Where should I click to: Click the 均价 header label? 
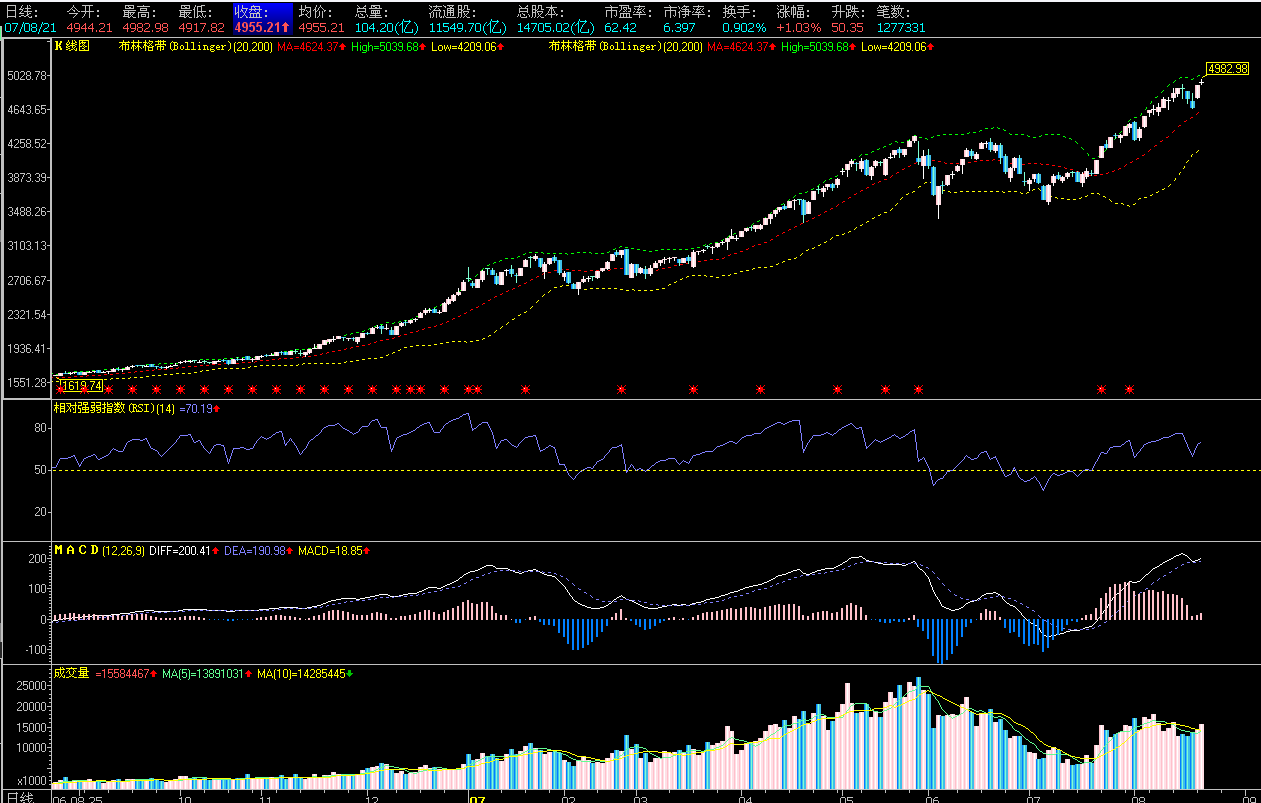[314, 12]
